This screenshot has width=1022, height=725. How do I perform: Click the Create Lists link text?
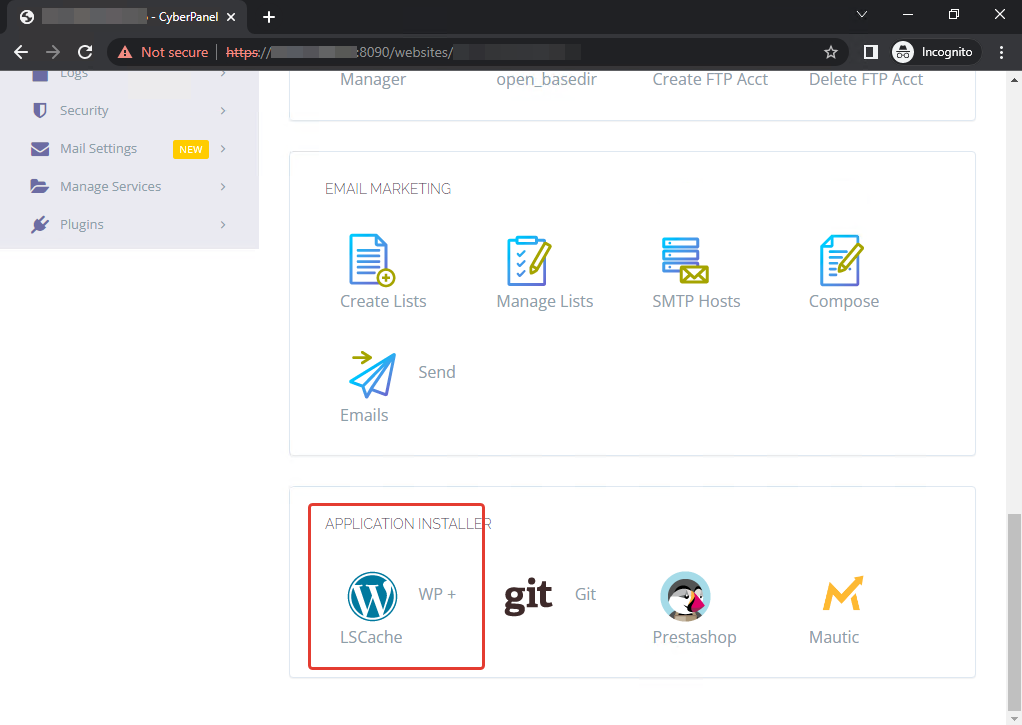tap(383, 301)
